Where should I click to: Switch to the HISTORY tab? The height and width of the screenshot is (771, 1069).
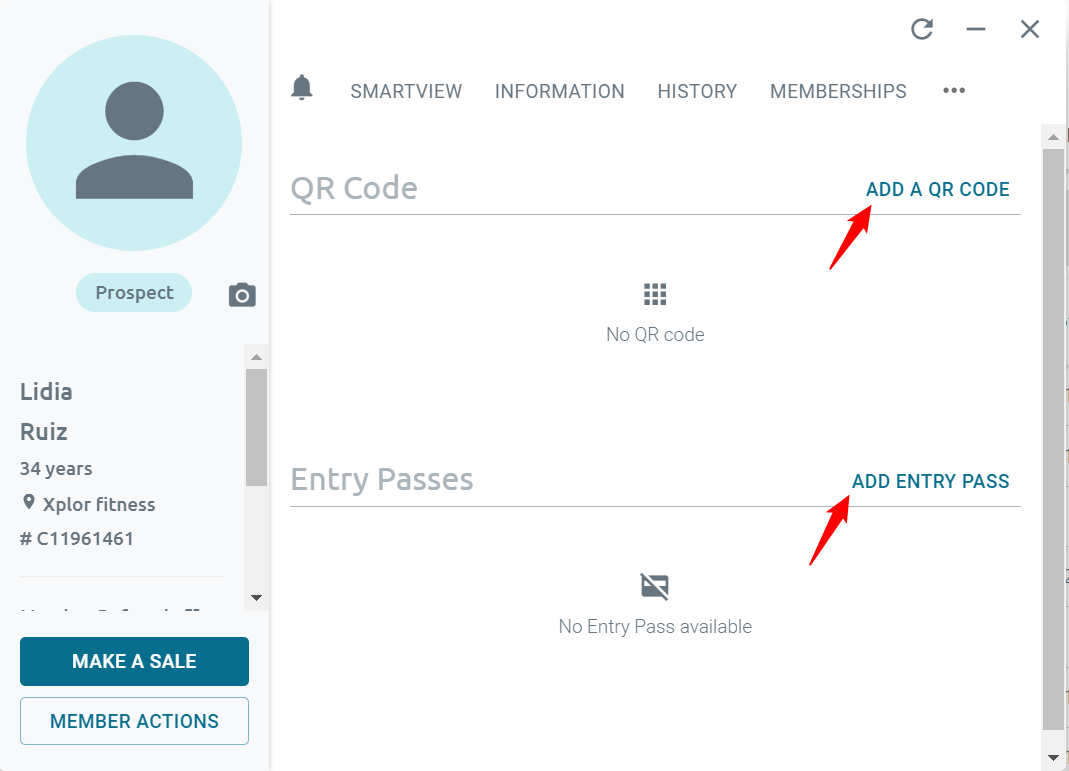697,91
